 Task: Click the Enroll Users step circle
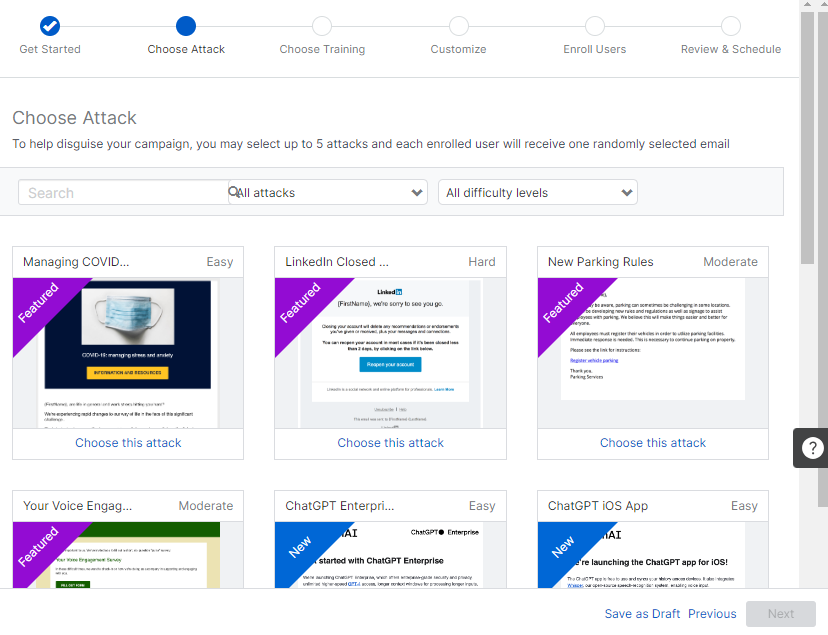pyautogui.click(x=594, y=27)
